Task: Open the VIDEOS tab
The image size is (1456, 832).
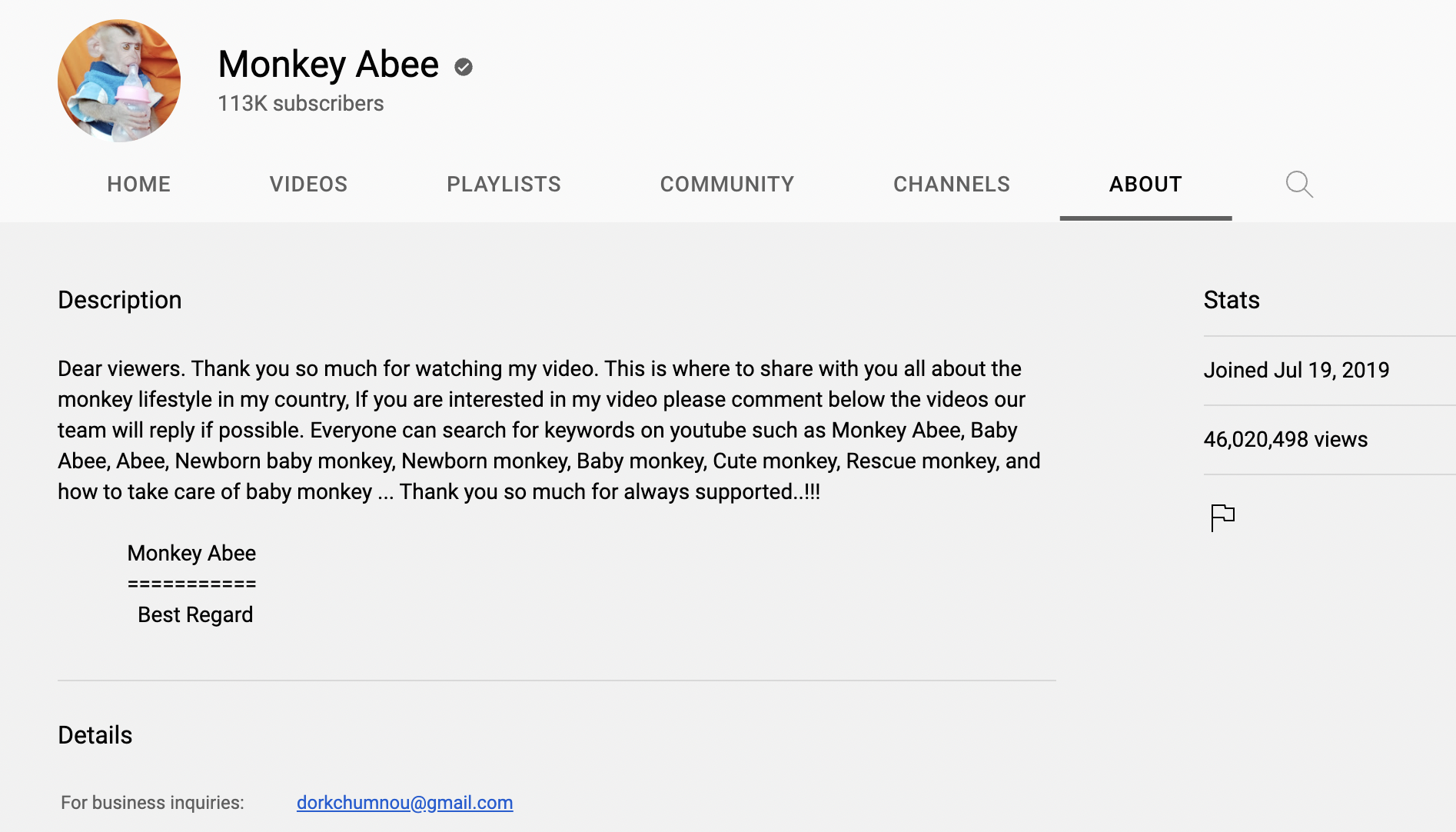Action: pos(308,185)
